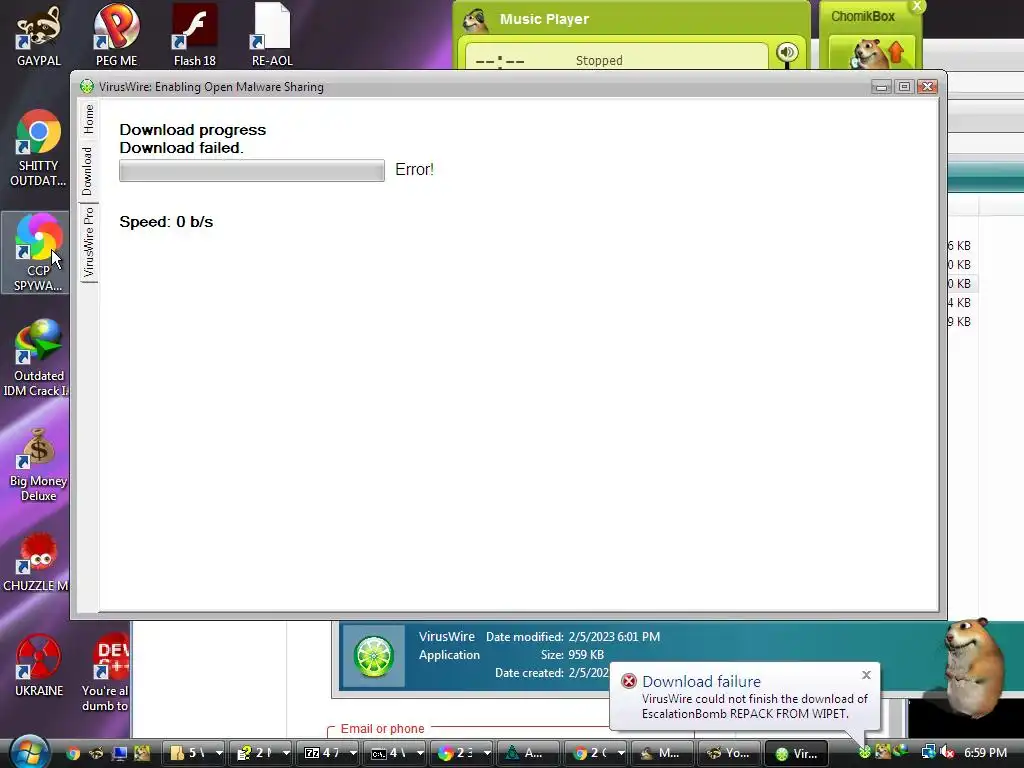Expand the colorful-swirl taskbar group dropdown
The width and height of the screenshot is (1024, 768).
pyautogui.click(x=487, y=753)
